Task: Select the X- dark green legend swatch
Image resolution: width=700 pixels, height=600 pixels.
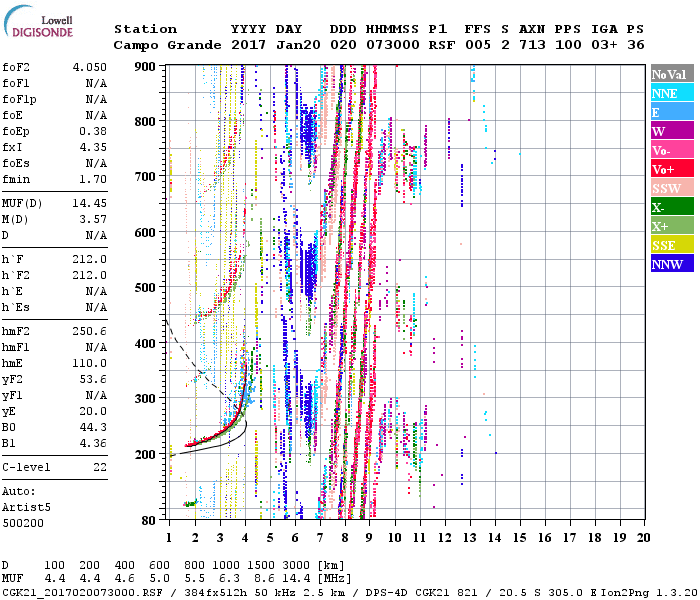Action: (x=672, y=207)
